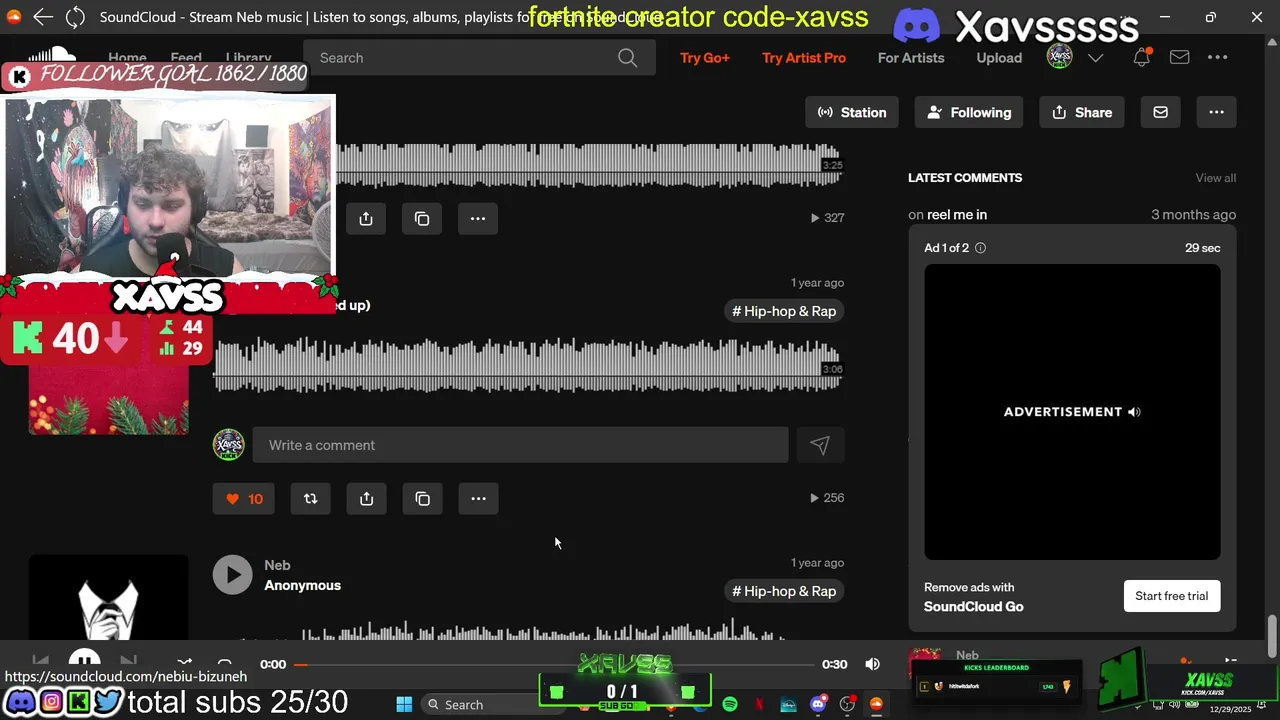This screenshot has width=1280, height=720.
Task: Select the Hip-hop & Rap tag on Anonymous
Action: (784, 591)
